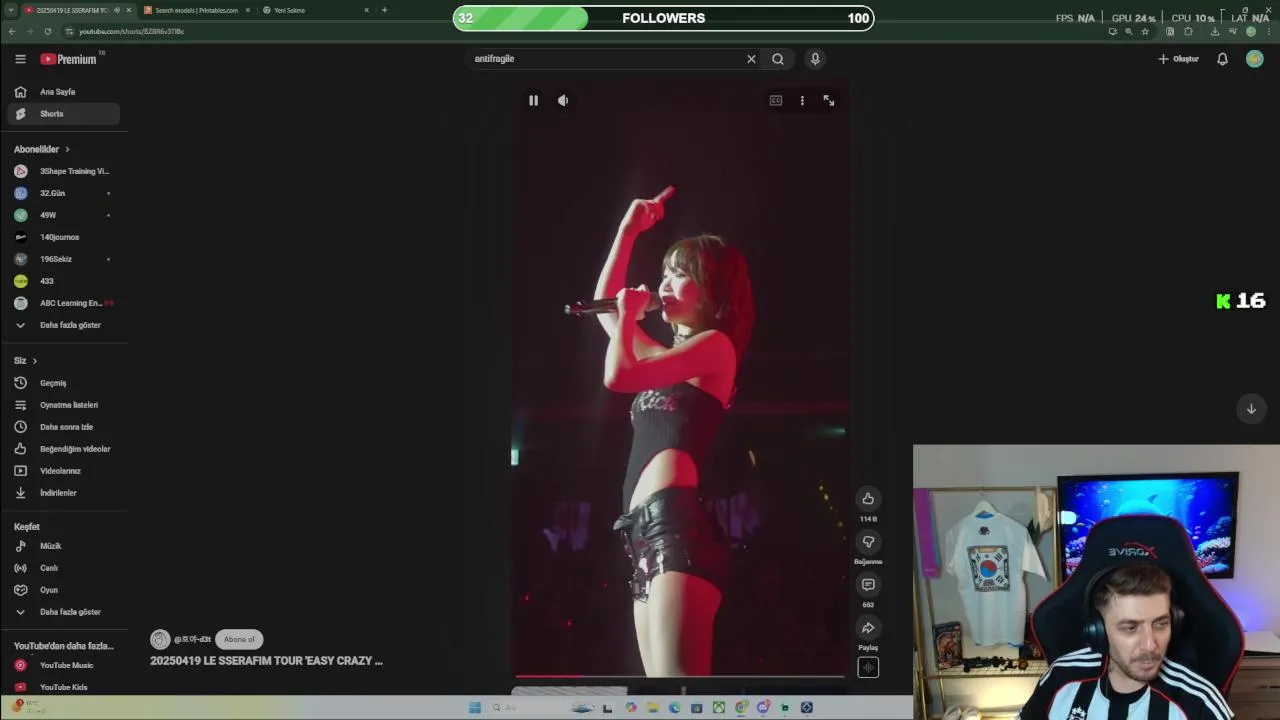Open YouTube Music link
1280x720 pixels.
[x=64, y=665]
